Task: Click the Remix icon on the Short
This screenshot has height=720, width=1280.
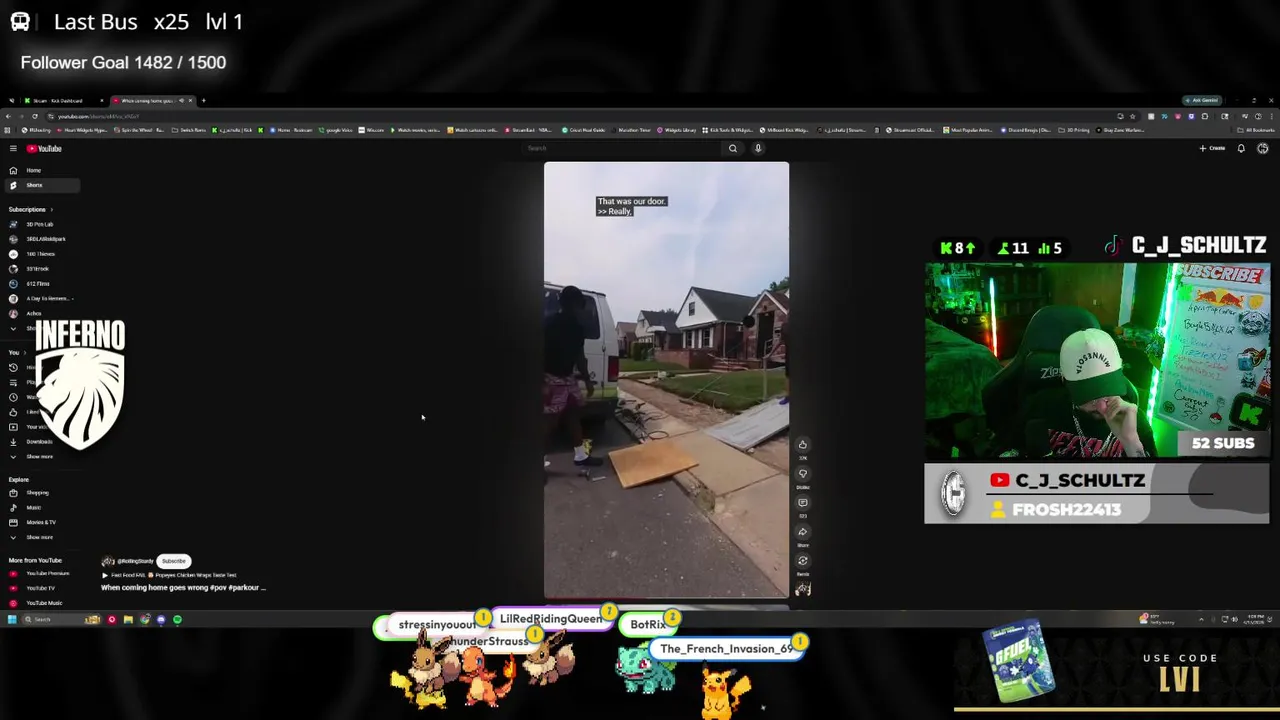Action: [x=802, y=560]
